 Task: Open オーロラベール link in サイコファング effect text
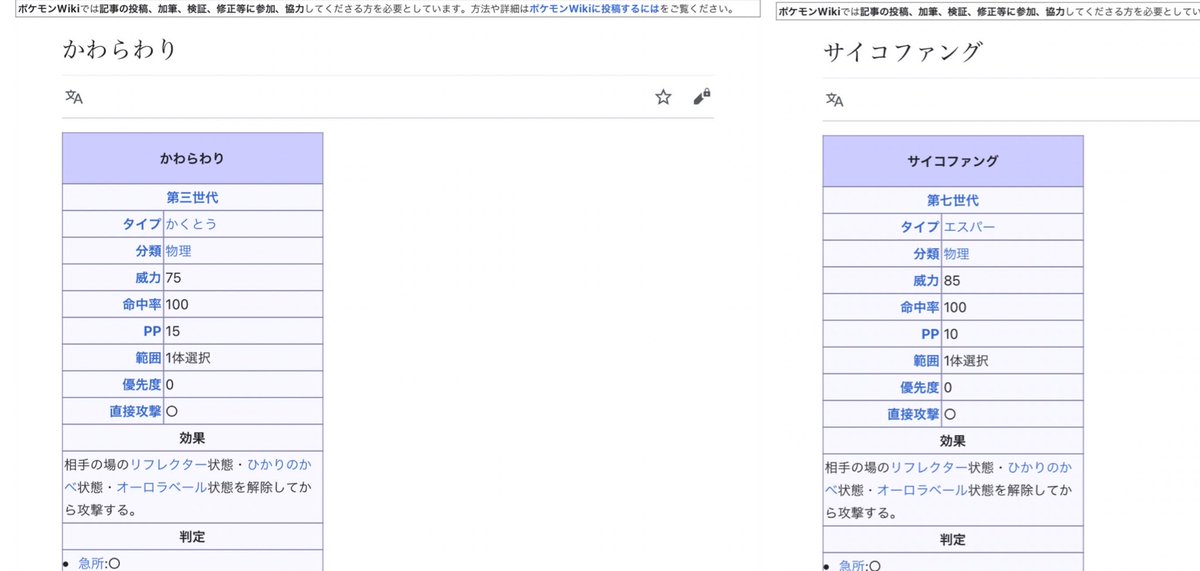tap(922, 490)
